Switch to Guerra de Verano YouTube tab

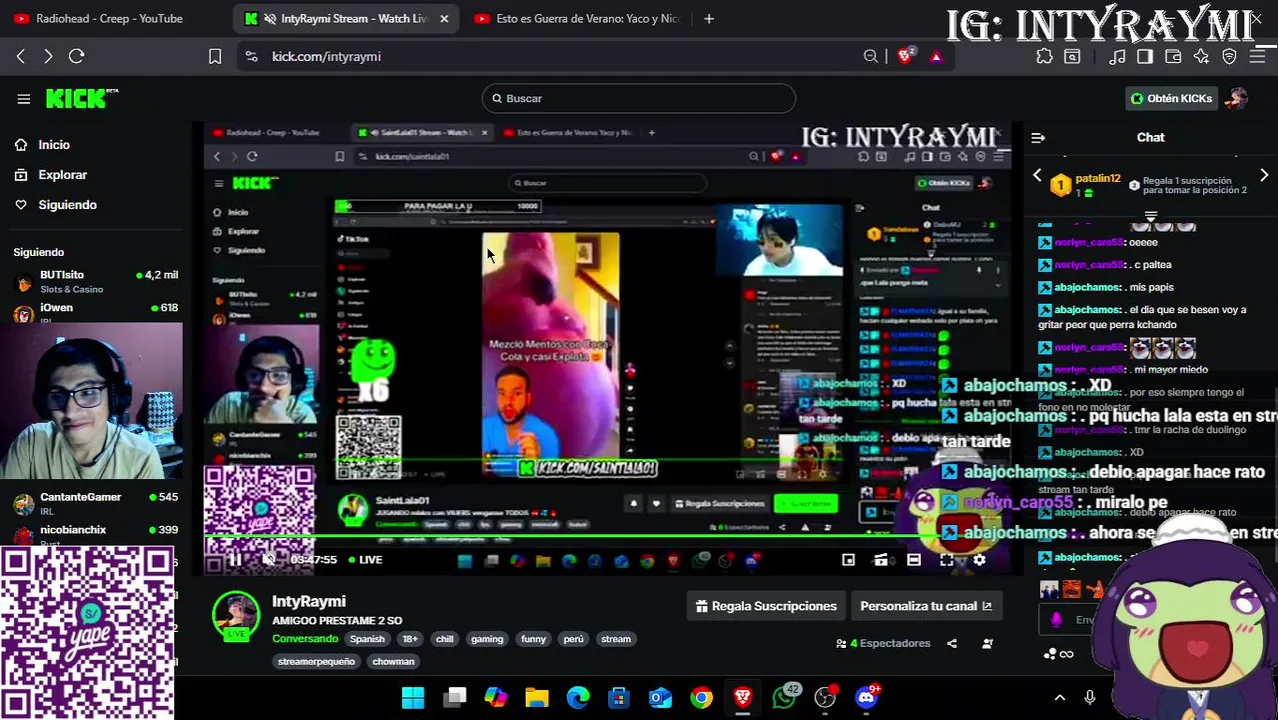tap(577, 18)
